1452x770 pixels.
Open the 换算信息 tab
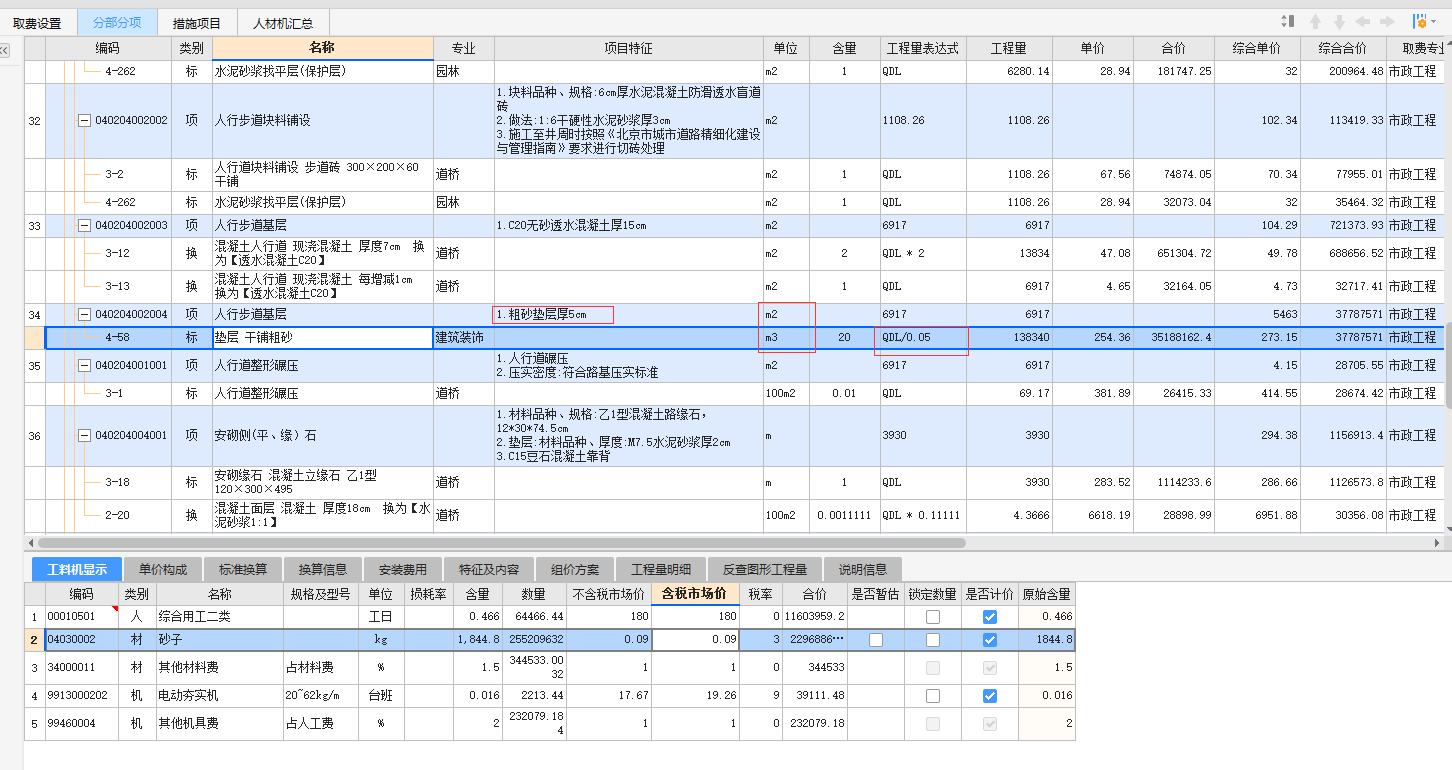point(323,569)
